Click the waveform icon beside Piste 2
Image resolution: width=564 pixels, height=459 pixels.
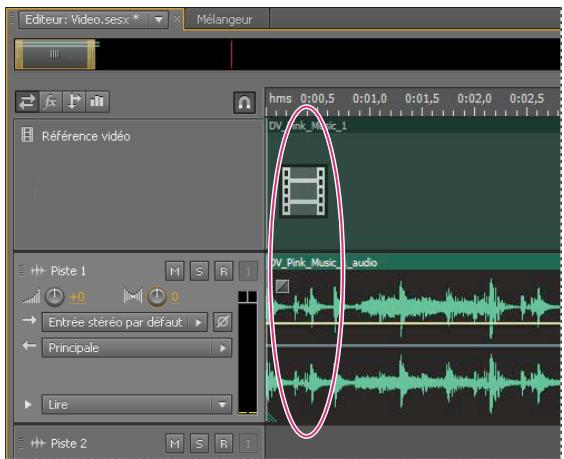[x=38, y=443]
